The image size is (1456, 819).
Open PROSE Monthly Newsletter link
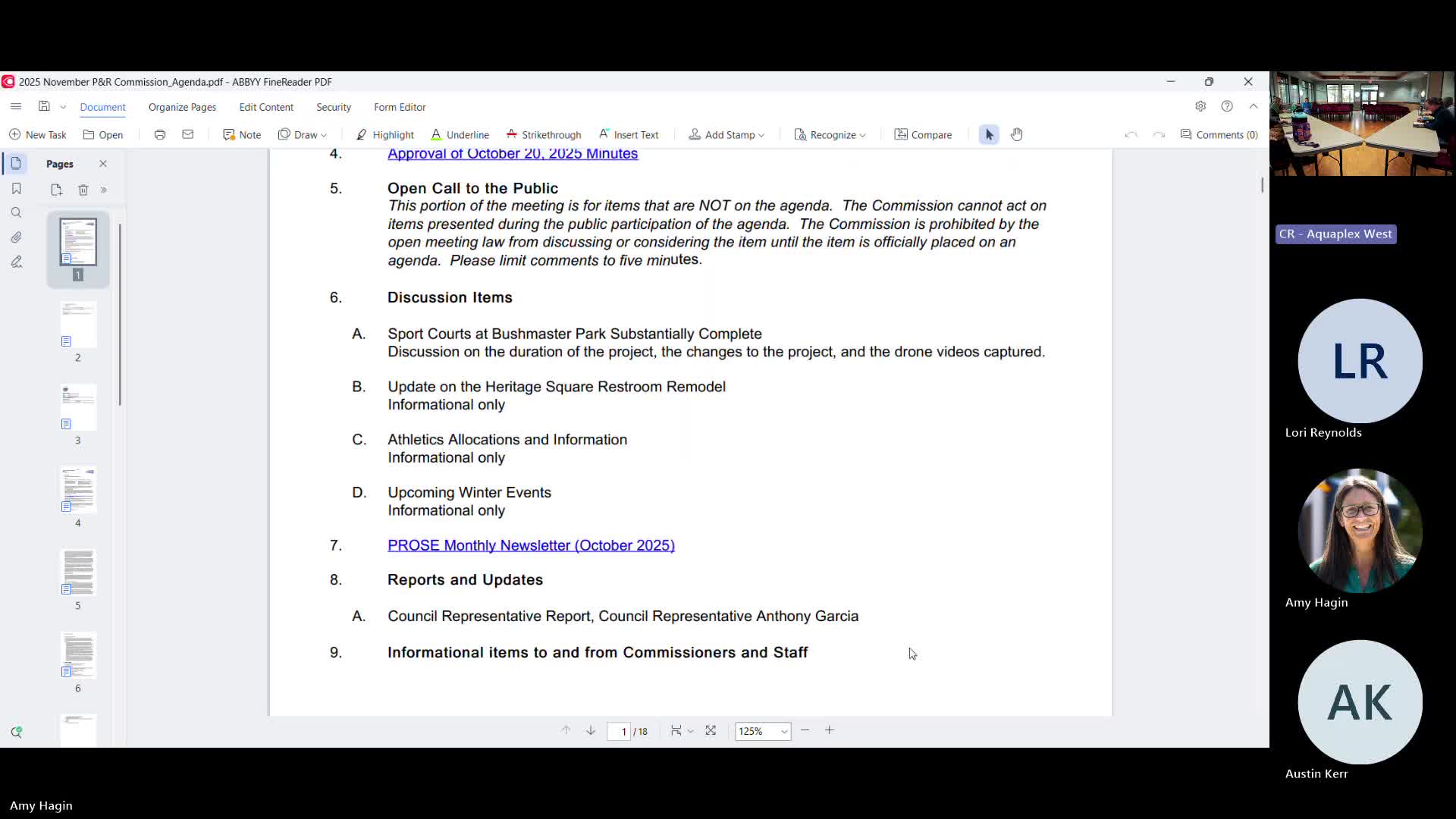point(531,545)
